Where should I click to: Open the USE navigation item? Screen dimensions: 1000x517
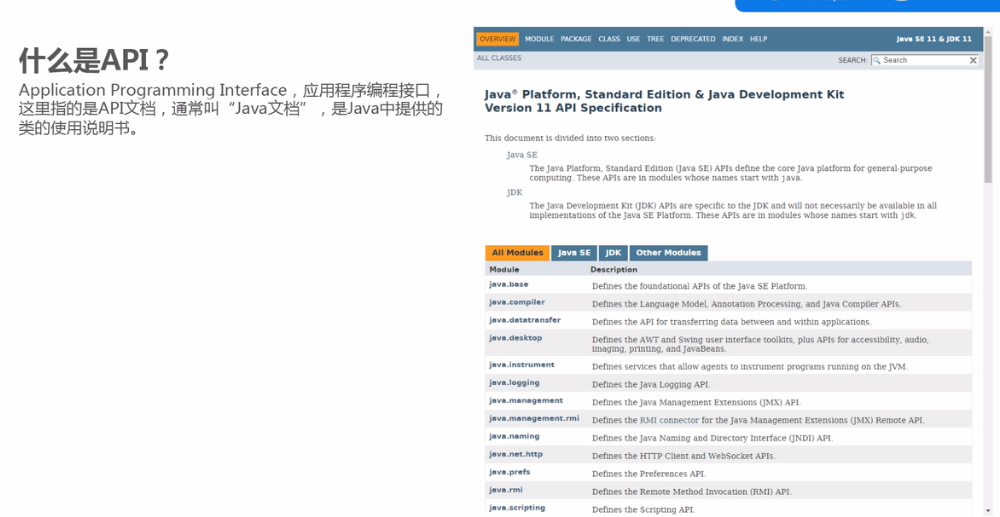[633, 39]
